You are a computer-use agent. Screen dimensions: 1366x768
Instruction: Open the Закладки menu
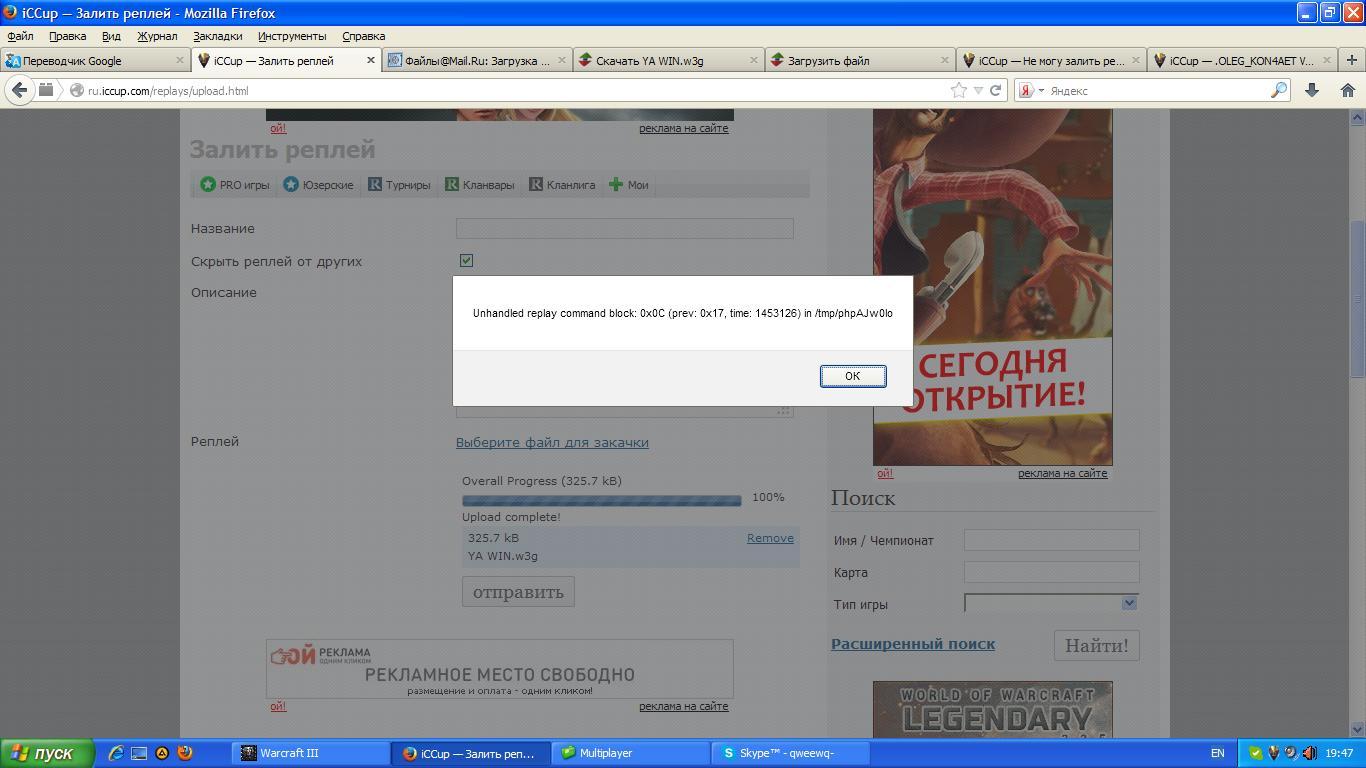click(x=217, y=36)
